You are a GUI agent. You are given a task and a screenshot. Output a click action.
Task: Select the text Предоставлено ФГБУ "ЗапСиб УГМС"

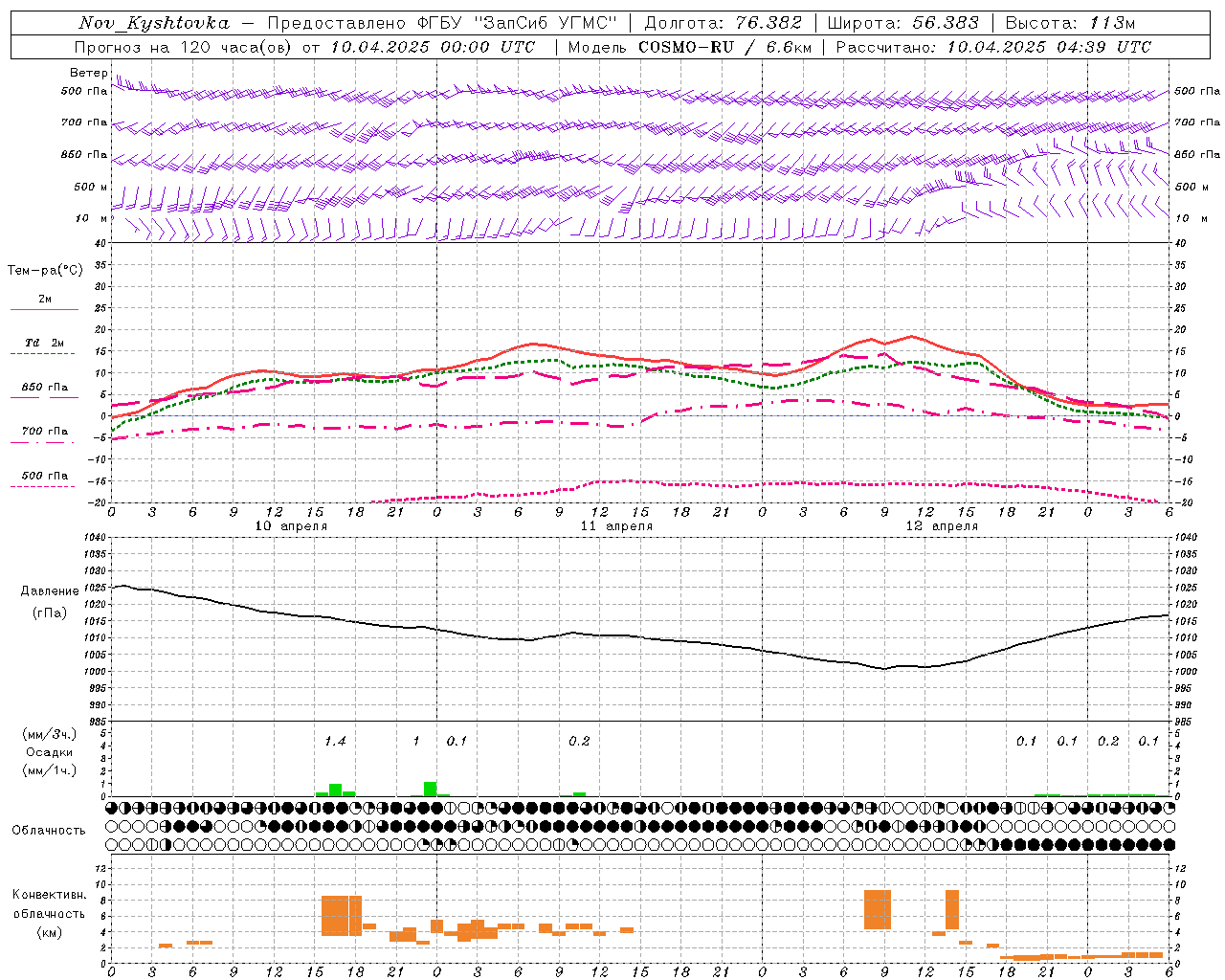pyautogui.click(x=442, y=23)
